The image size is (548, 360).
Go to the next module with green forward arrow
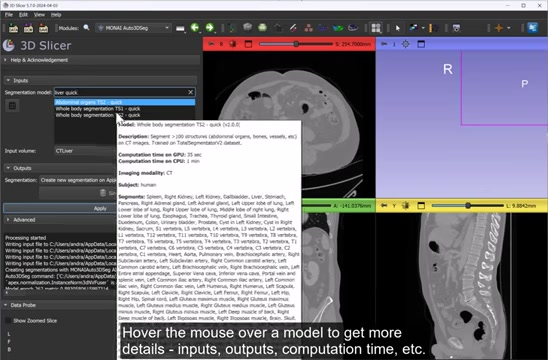coord(210,28)
